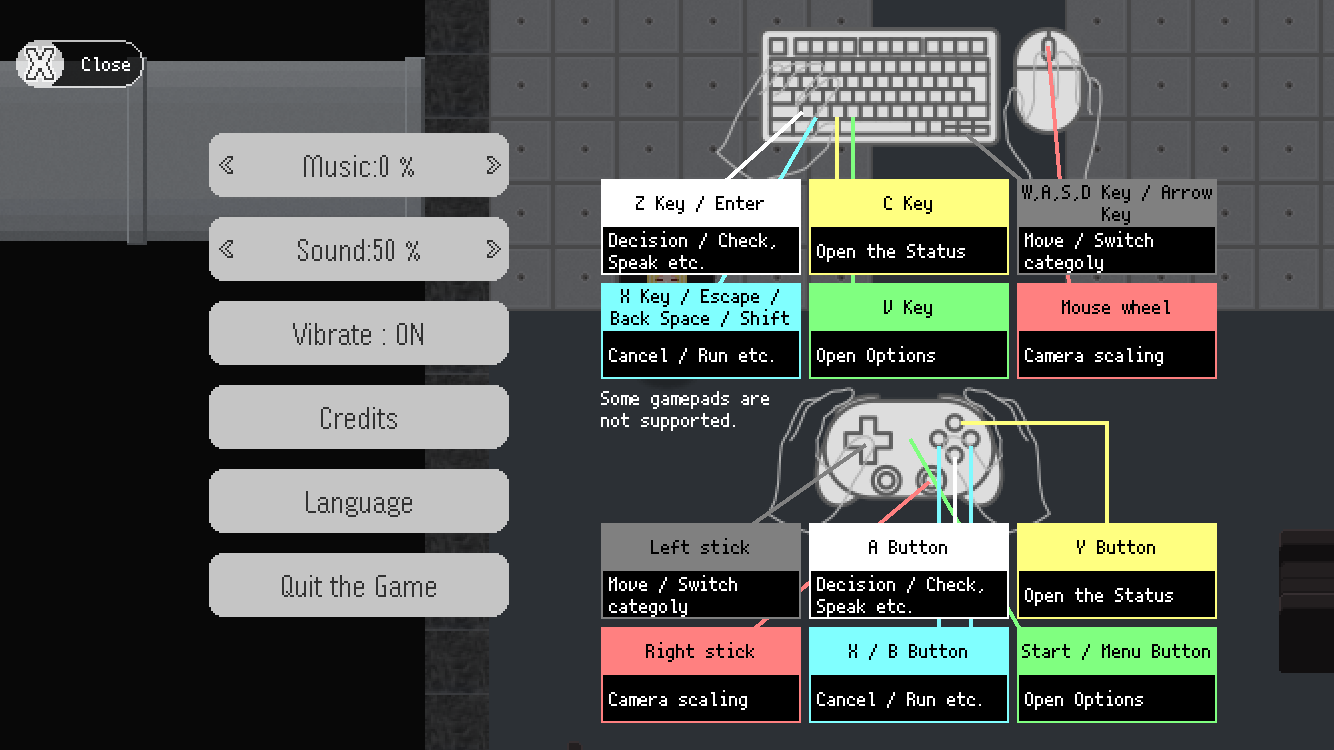Viewport: 1334px width, 750px height.
Task: Decrease Music volume with left arrow
Action: 227,165
